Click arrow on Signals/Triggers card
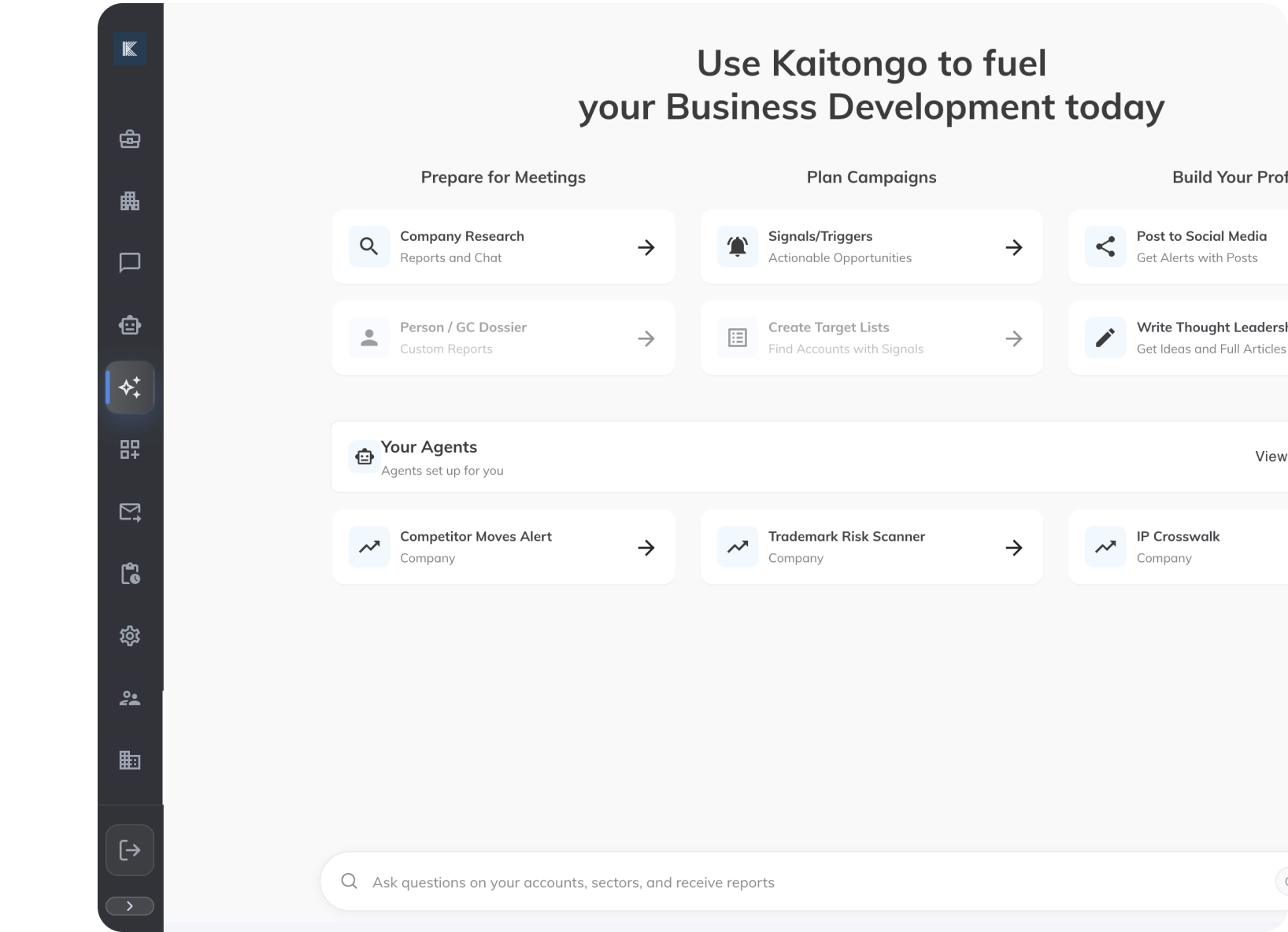 pyautogui.click(x=1014, y=247)
